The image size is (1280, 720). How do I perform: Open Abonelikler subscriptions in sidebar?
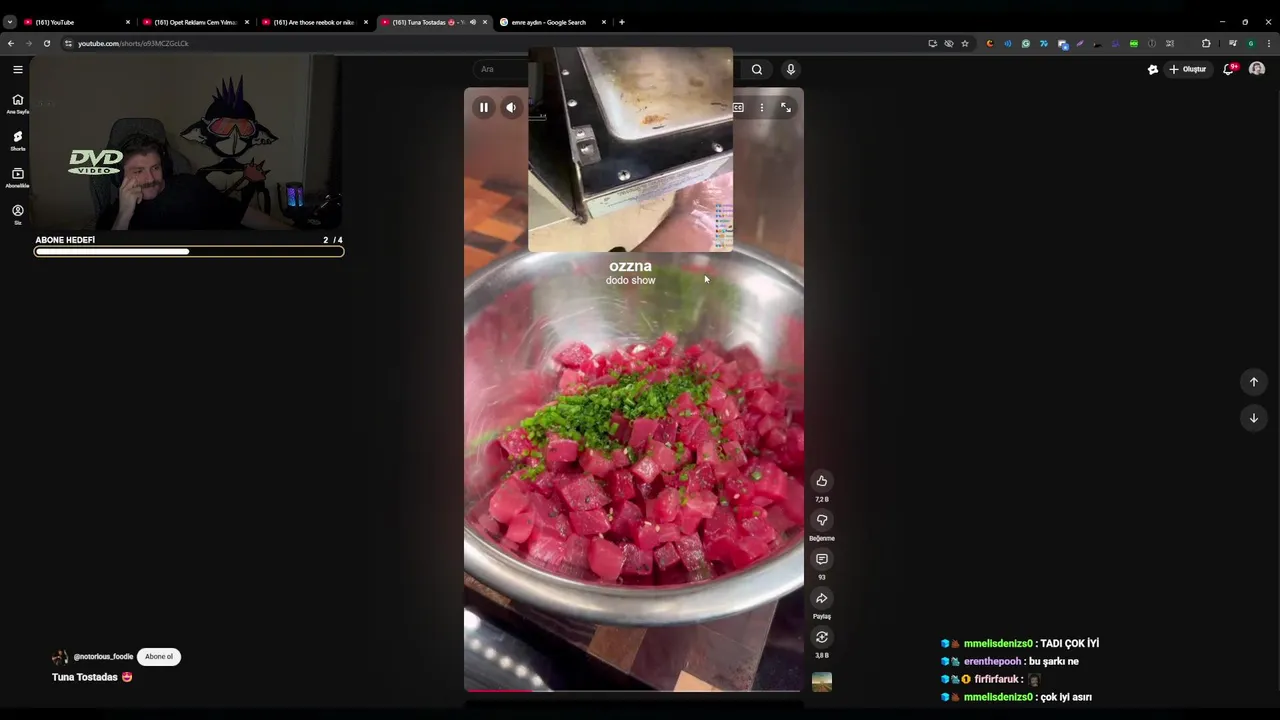17,178
